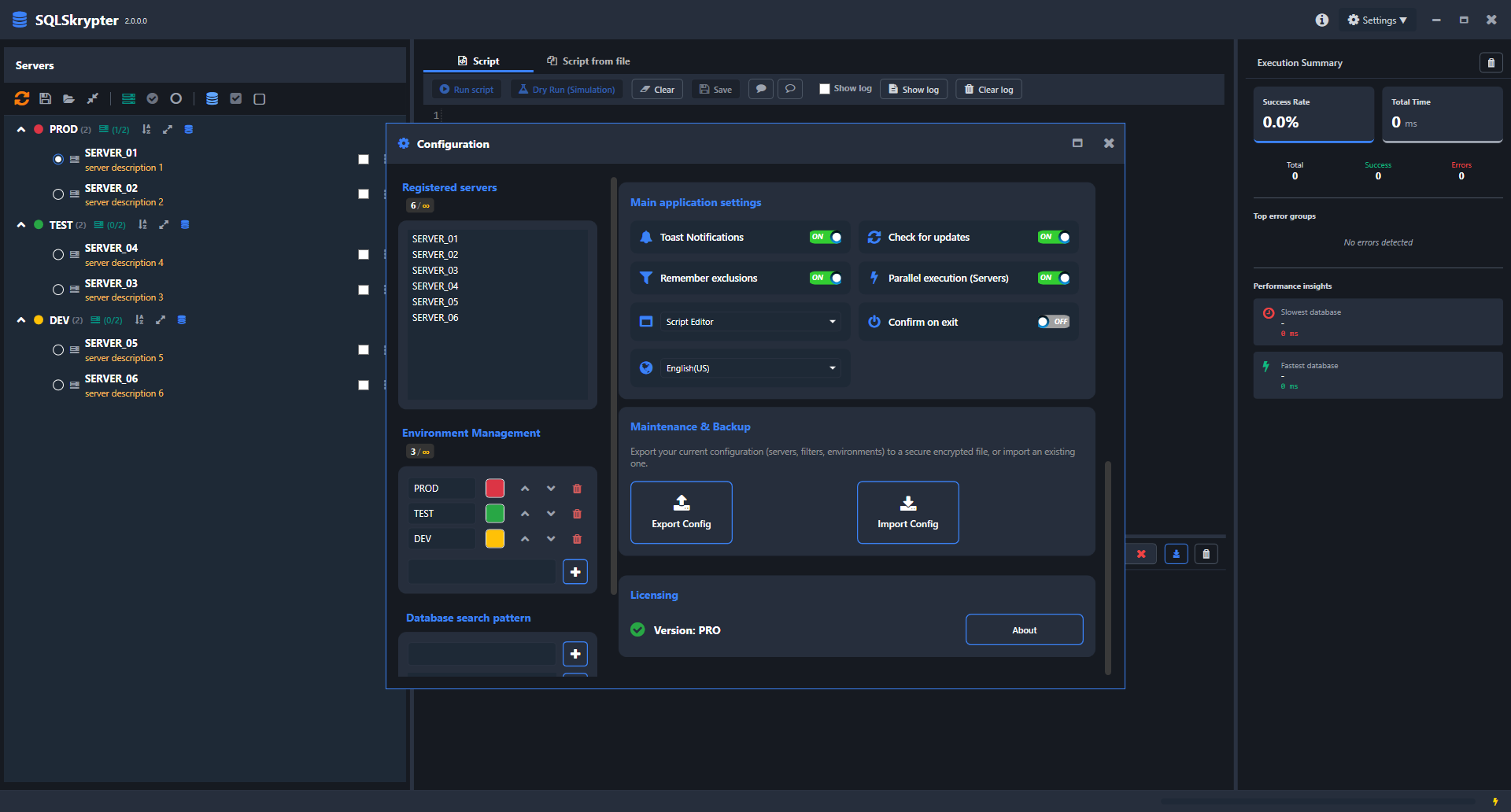The width and height of the screenshot is (1511, 812).
Task: Check the Show log checkbox
Action: pyautogui.click(x=825, y=89)
